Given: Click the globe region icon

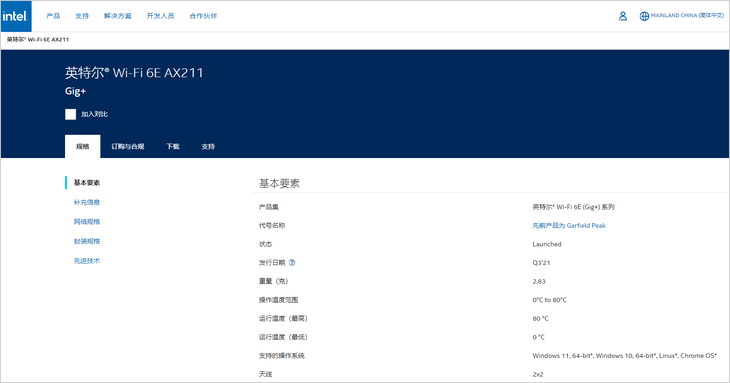Looking at the screenshot, I should (x=644, y=16).
